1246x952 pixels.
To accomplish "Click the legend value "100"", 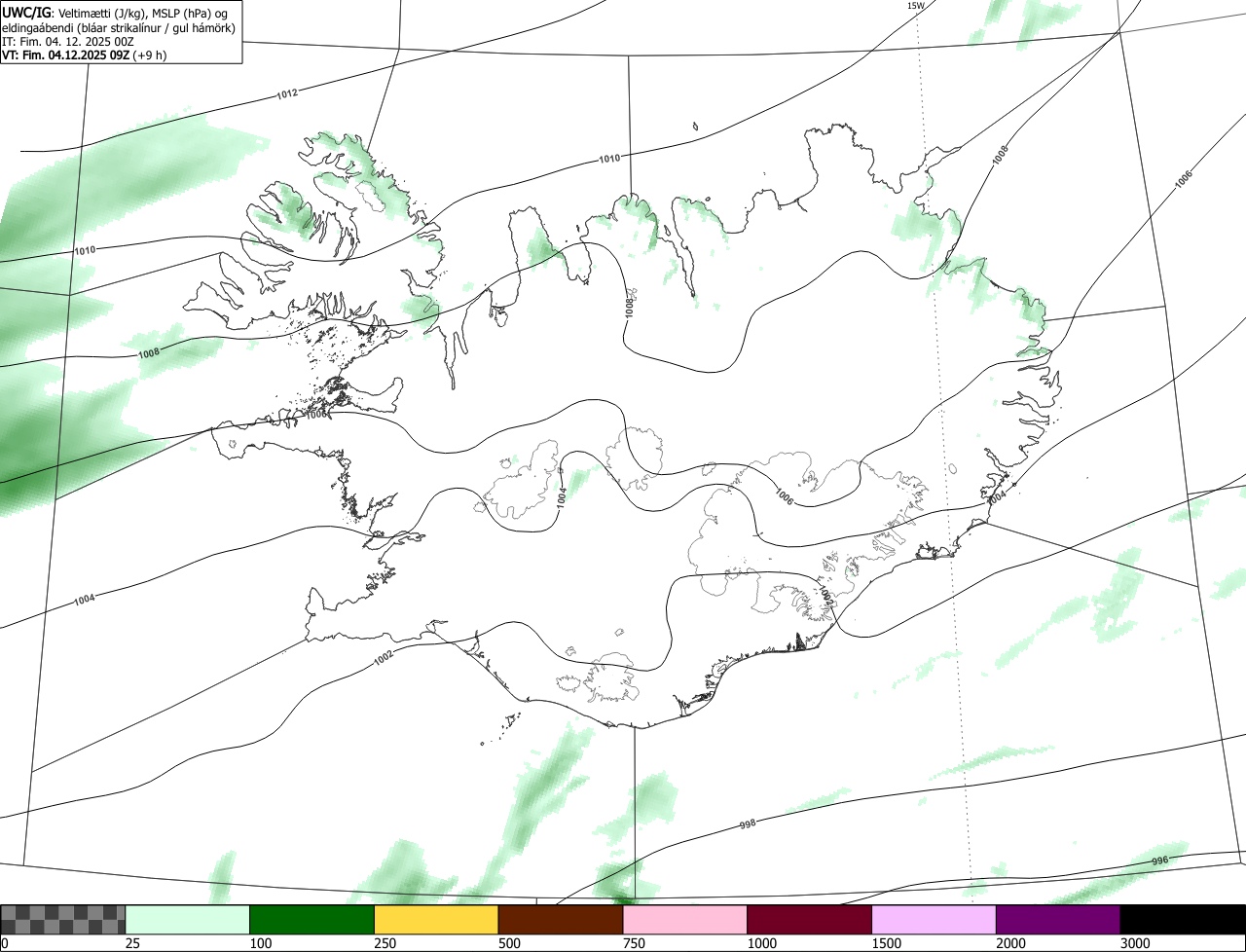I will [x=259, y=943].
